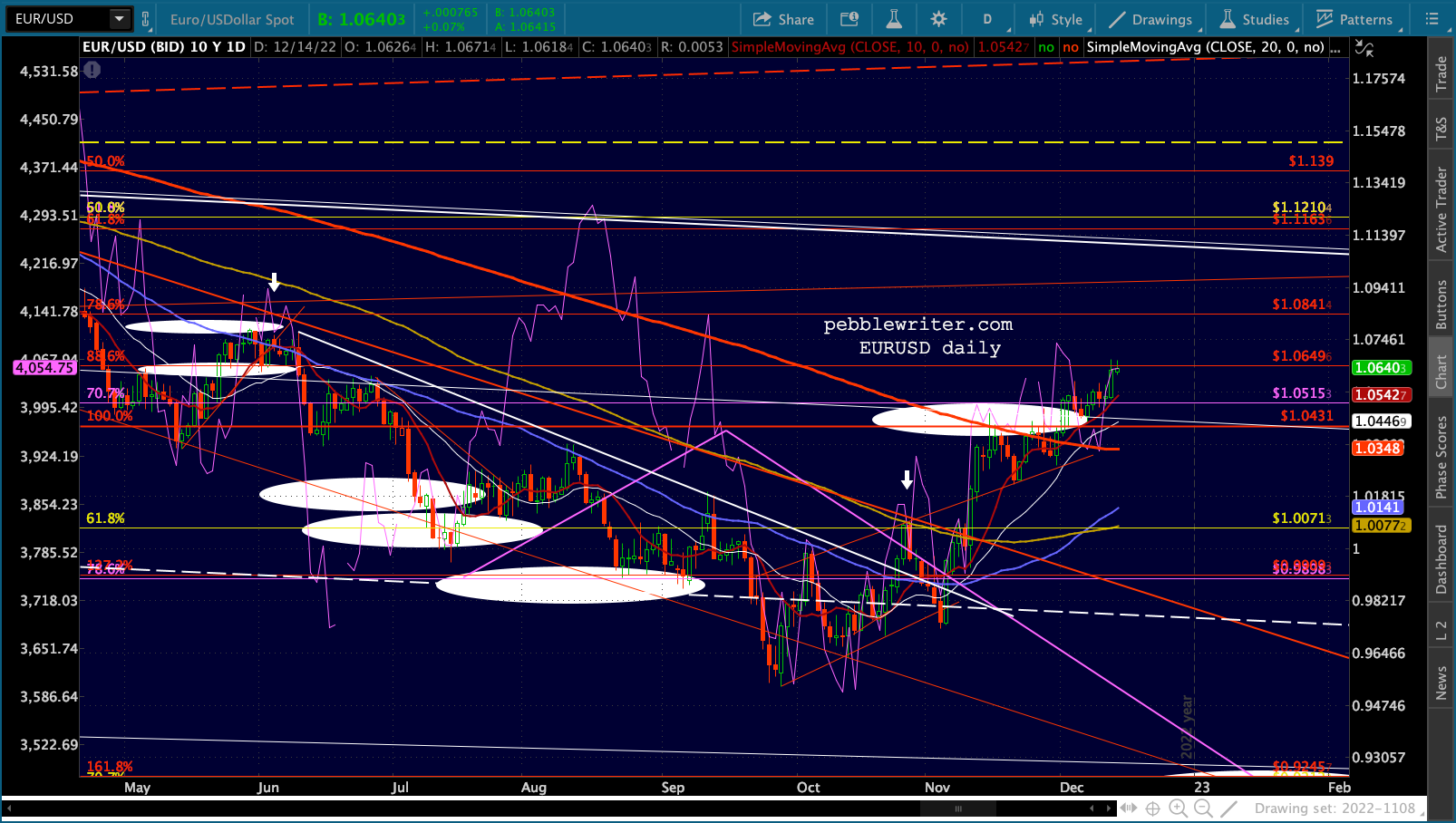Click the 161.8% Fibonacci label

coord(110,767)
